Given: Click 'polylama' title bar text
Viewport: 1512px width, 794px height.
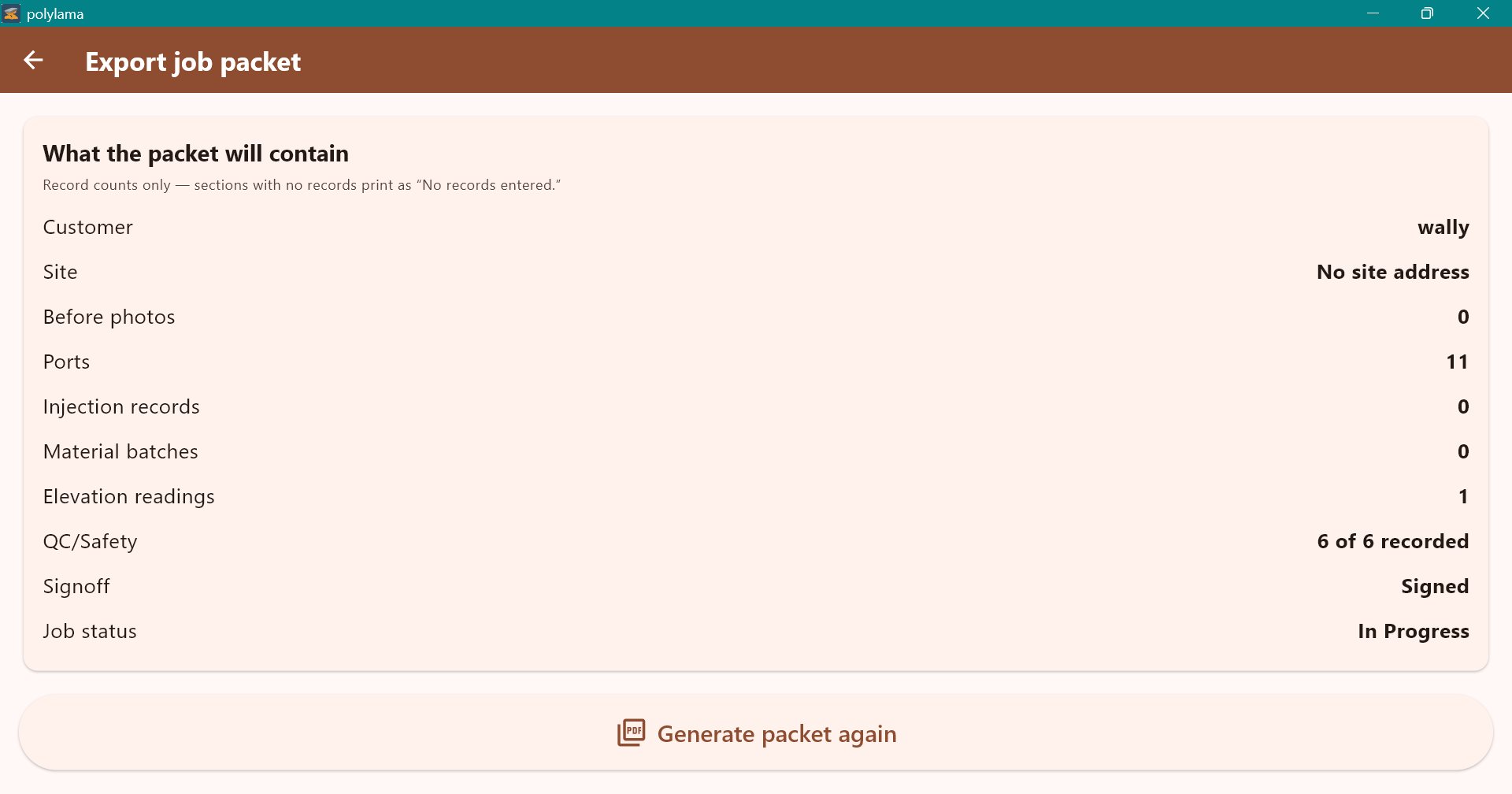Looking at the screenshot, I should (55, 14).
